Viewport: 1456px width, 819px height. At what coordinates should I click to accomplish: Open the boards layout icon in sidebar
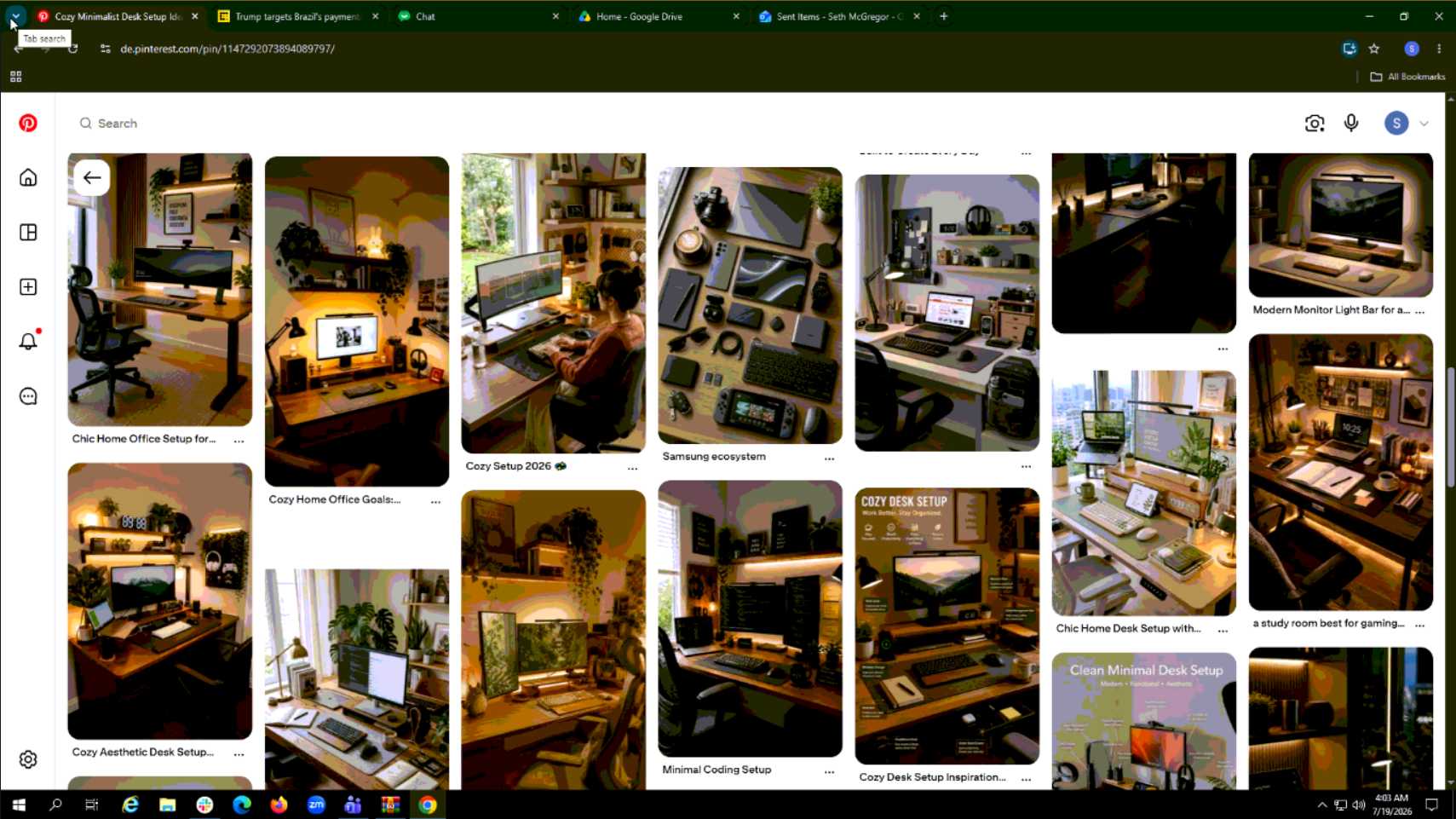tap(28, 233)
